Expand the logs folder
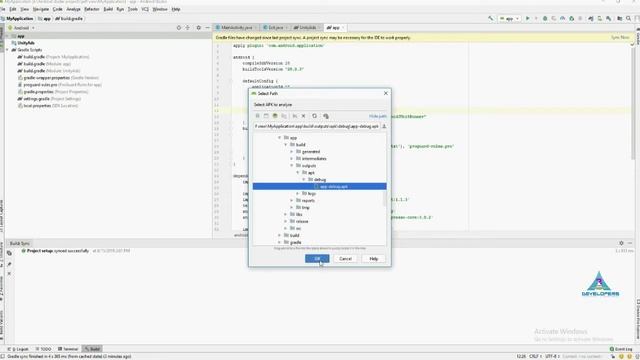The height and width of the screenshot is (360, 640). [x=298, y=193]
